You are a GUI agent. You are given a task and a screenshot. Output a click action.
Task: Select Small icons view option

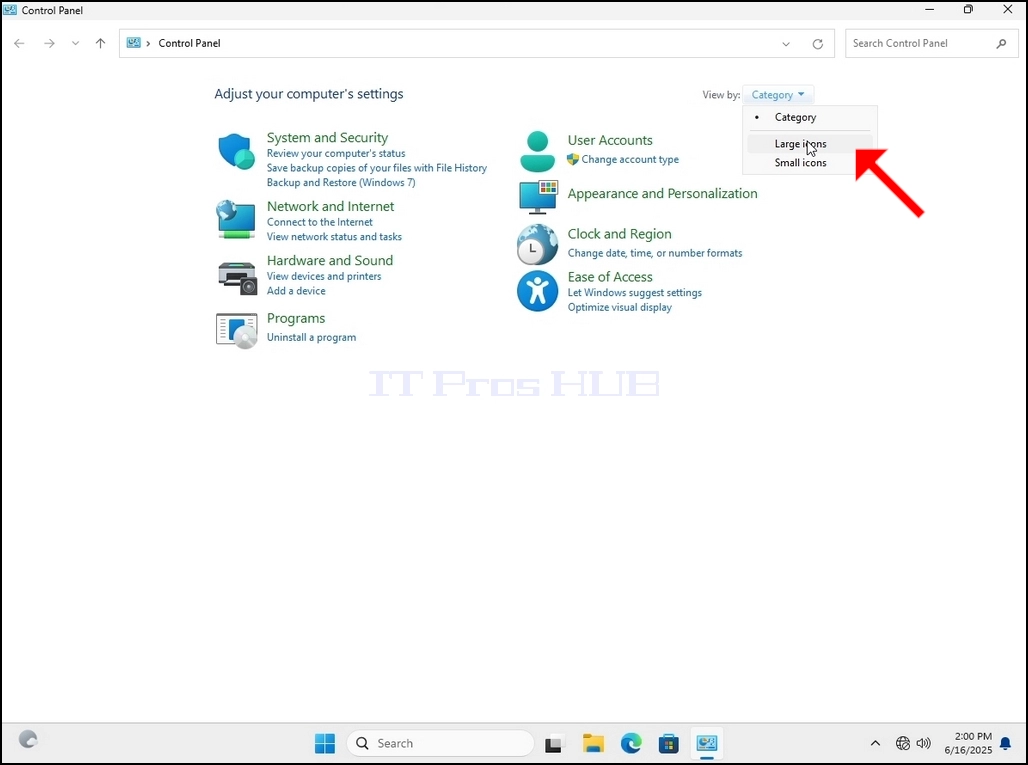(809, 163)
